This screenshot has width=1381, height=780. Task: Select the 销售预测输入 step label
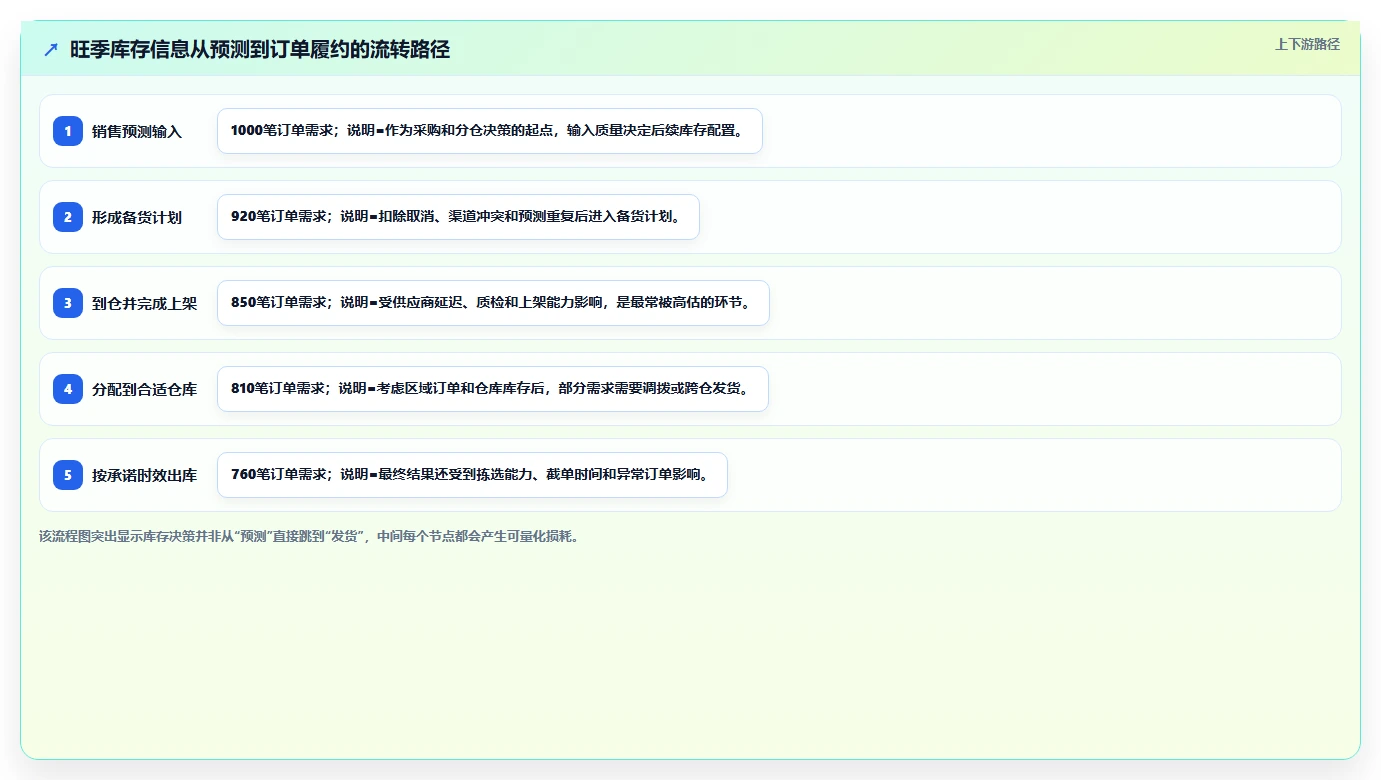[x=137, y=131]
